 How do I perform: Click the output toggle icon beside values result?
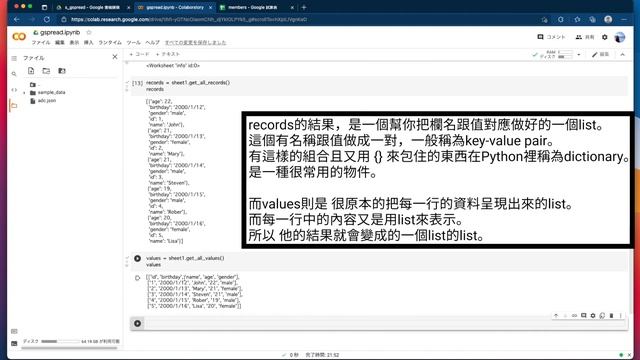point(138,278)
